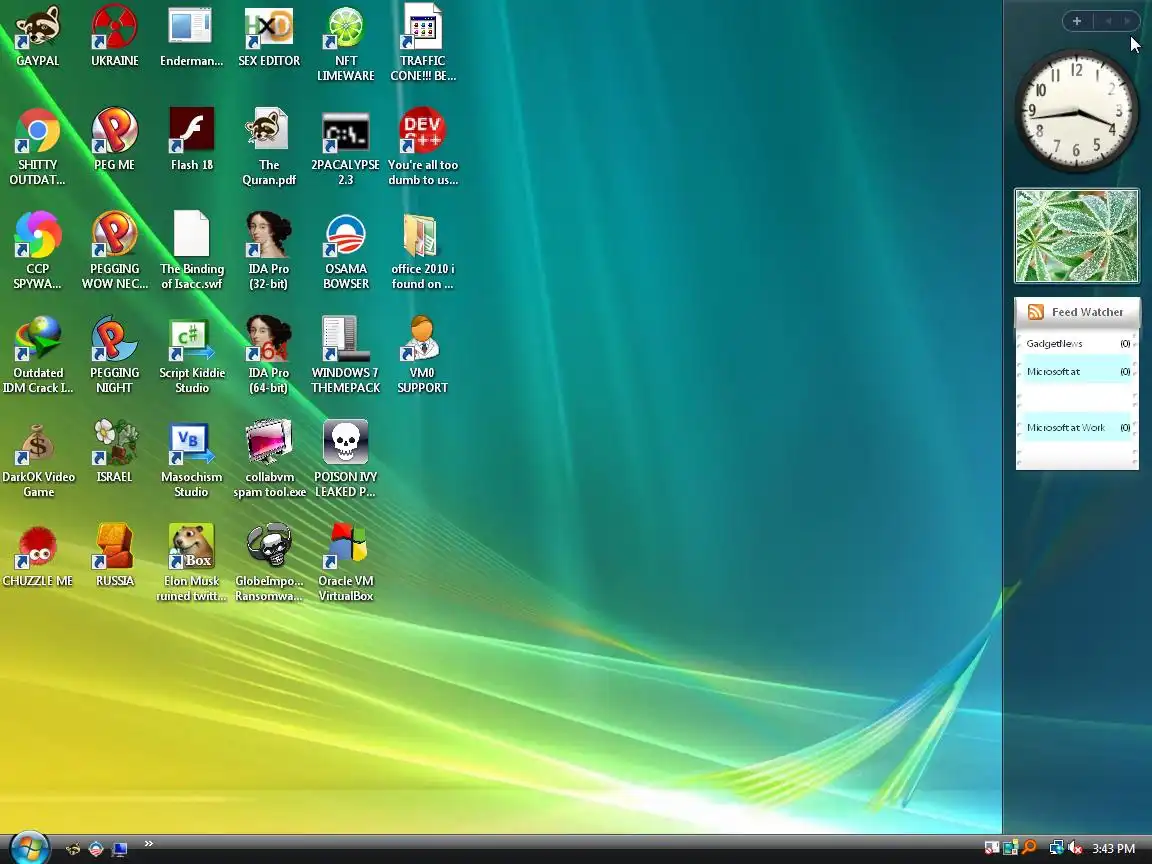Launch Oracle VM VirtualBox
The image size is (1152, 864).
coord(345,564)
